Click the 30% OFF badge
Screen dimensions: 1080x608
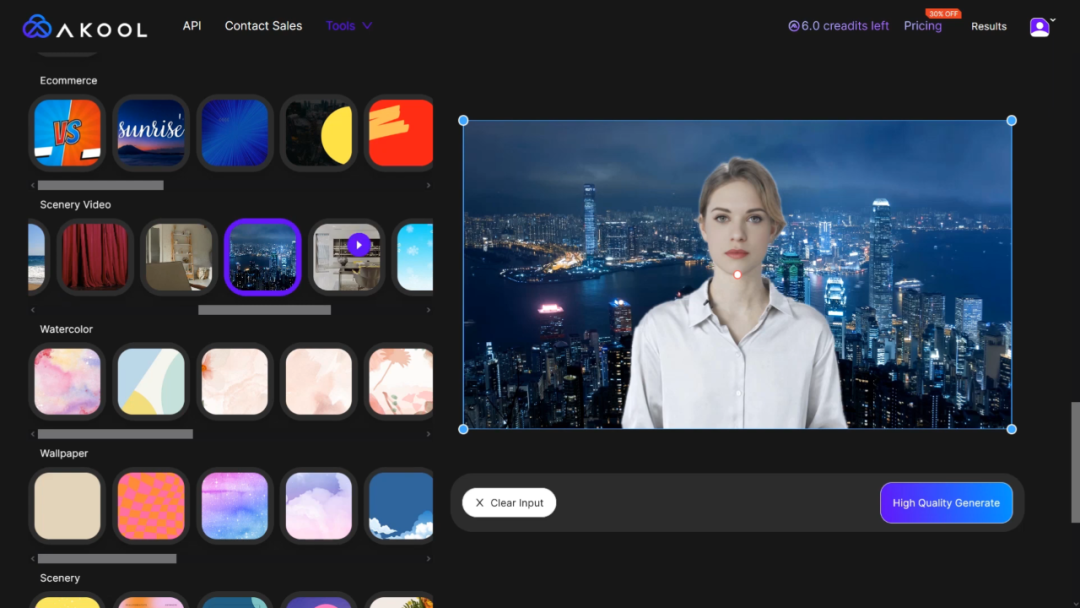click(943, 14)
